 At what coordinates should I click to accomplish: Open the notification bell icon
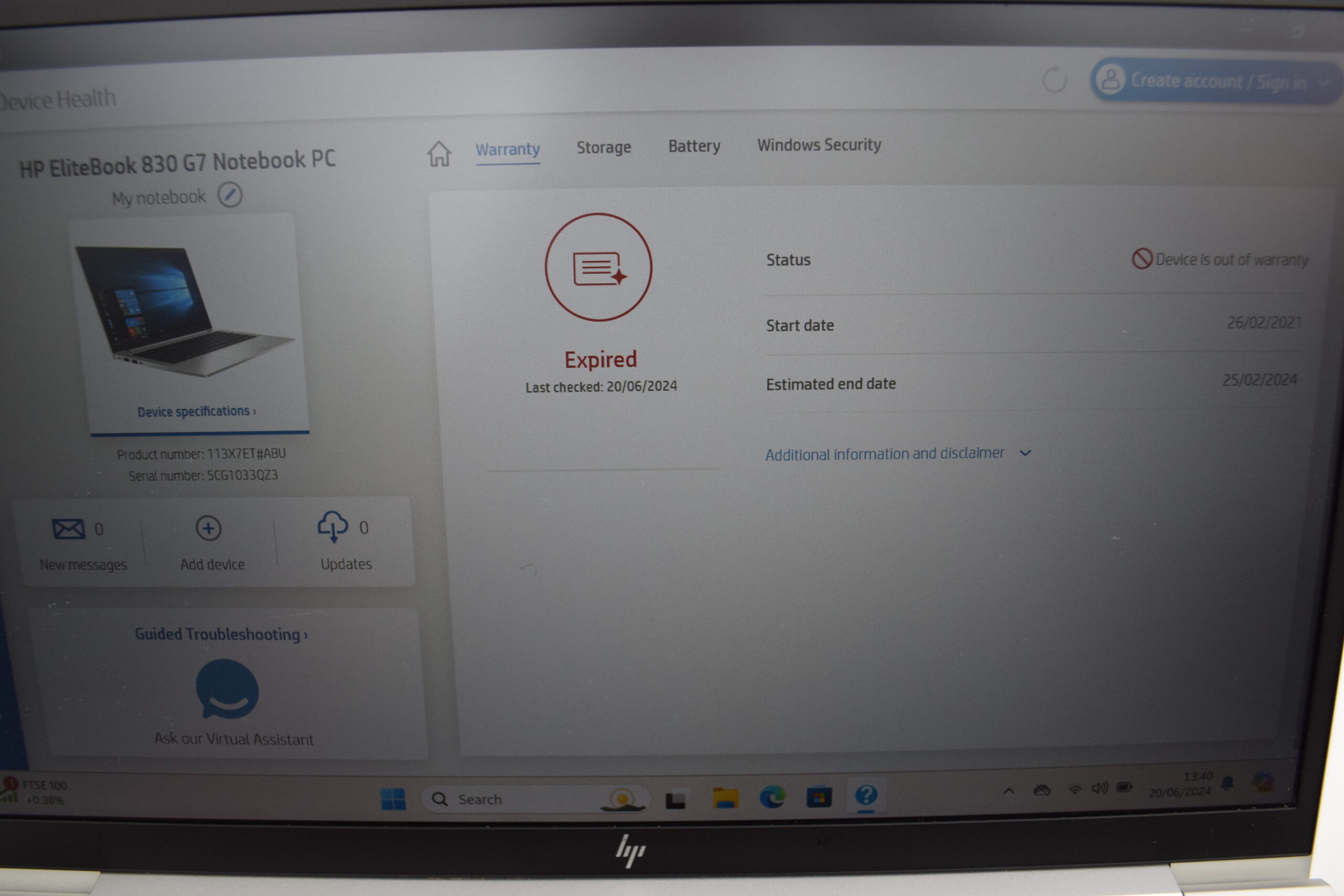click(x=1227, y=784)
